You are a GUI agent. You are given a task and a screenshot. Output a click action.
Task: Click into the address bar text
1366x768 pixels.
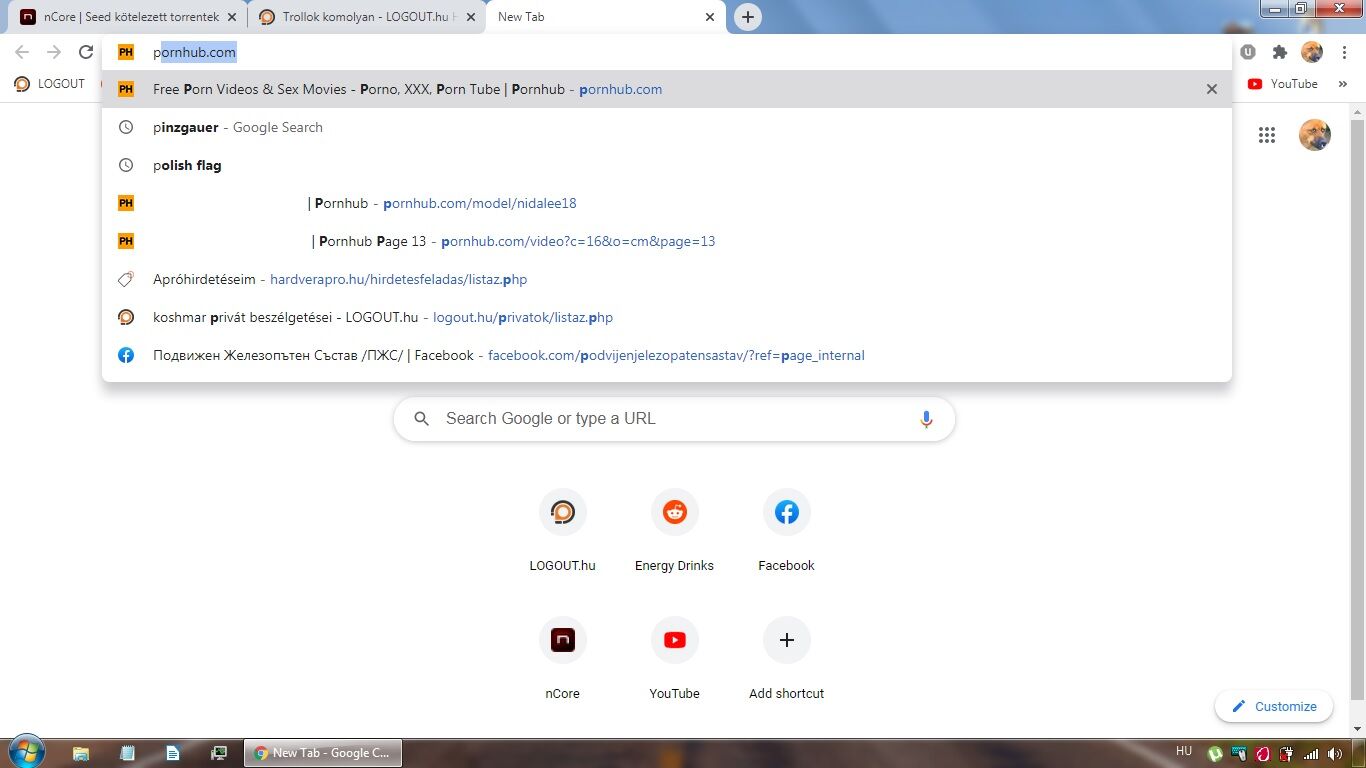point(194,52)
